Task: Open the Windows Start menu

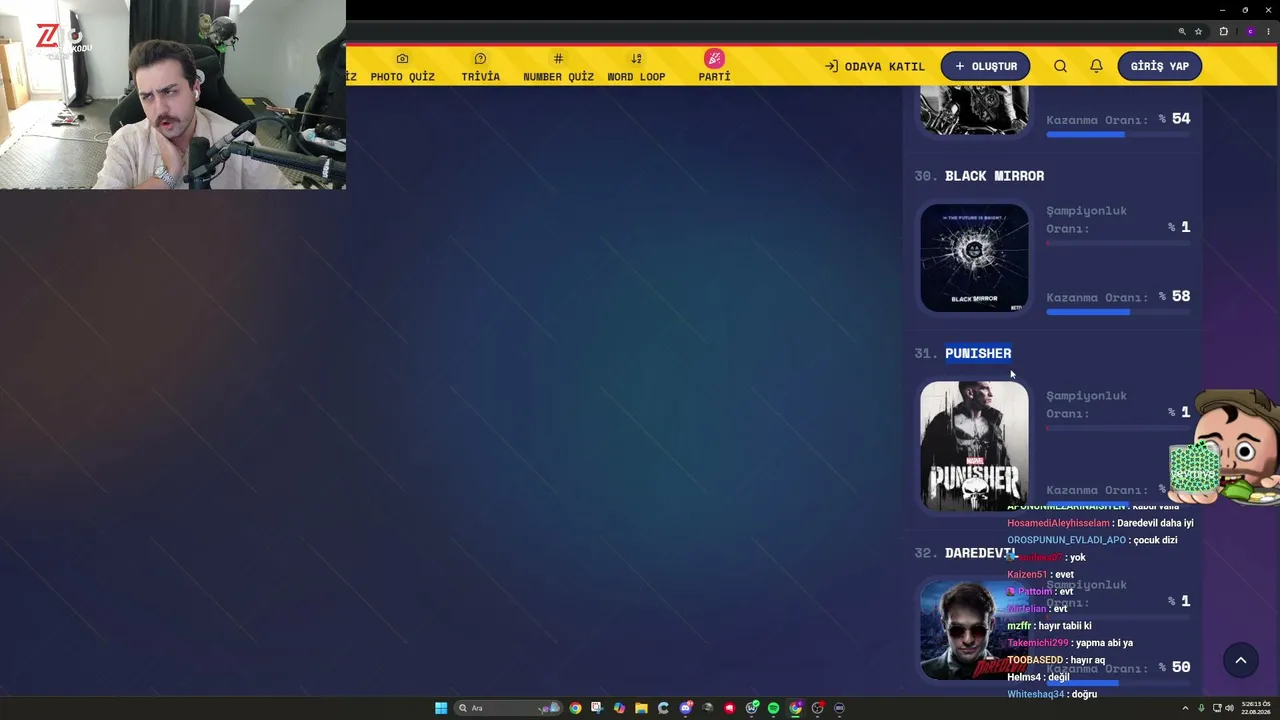Action: [441, 708]
